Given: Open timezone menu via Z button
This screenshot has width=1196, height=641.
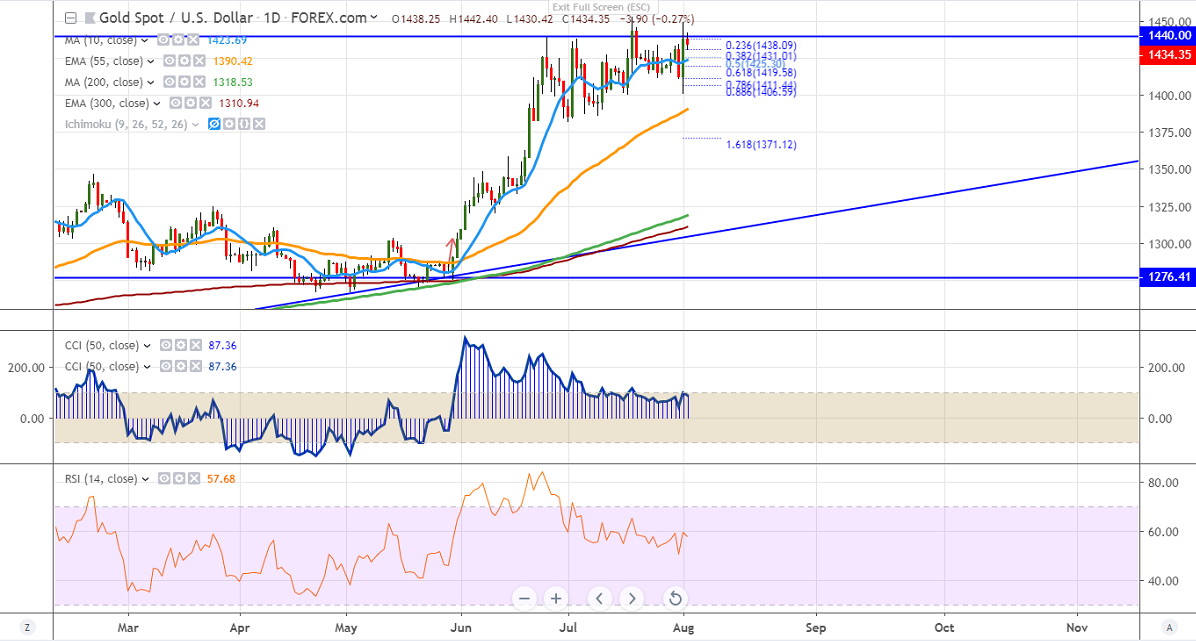Looking at the screenshot, I should pyautogui.click(x=27, y=627).
